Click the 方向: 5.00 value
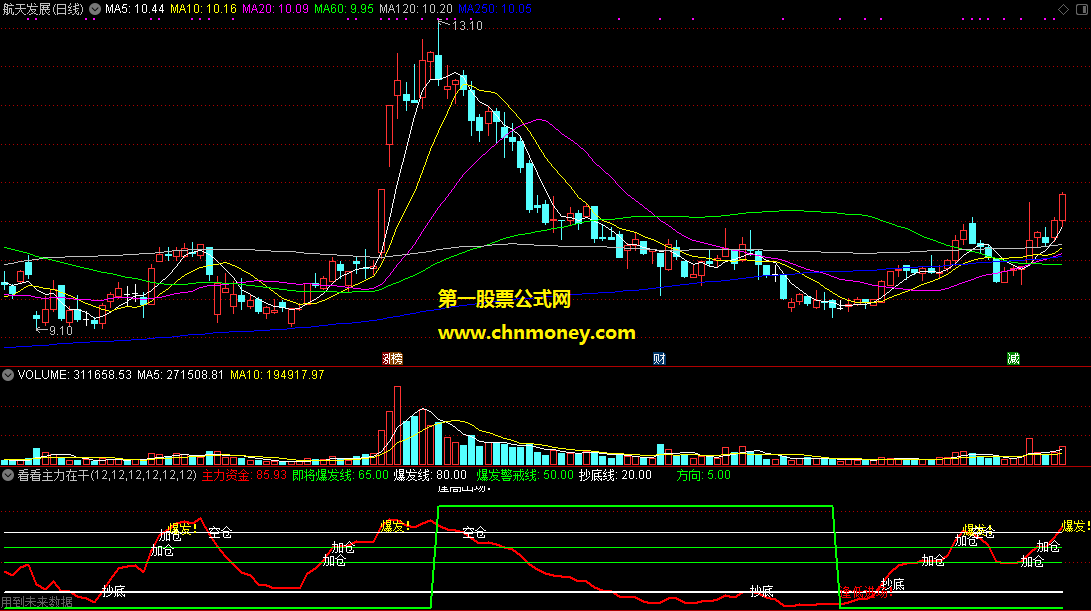This screenshot has width=1091, height=611. 703,475
